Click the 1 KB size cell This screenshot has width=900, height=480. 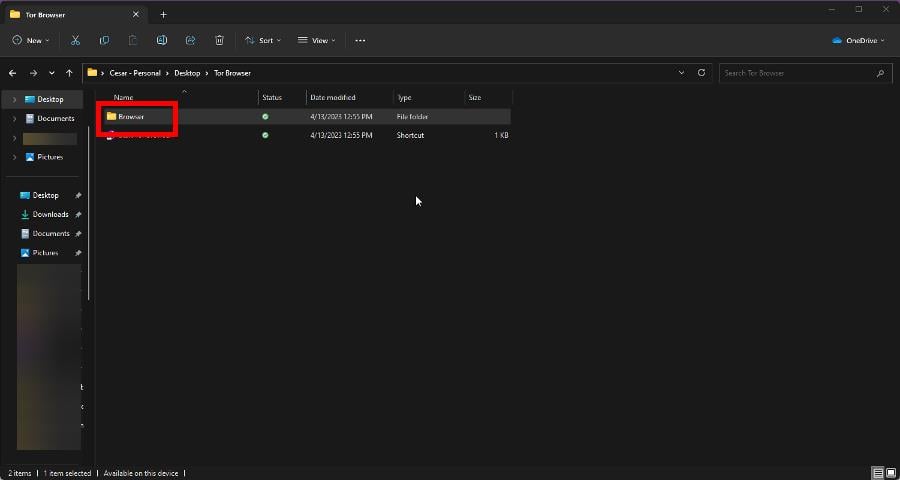coord(501,136)
